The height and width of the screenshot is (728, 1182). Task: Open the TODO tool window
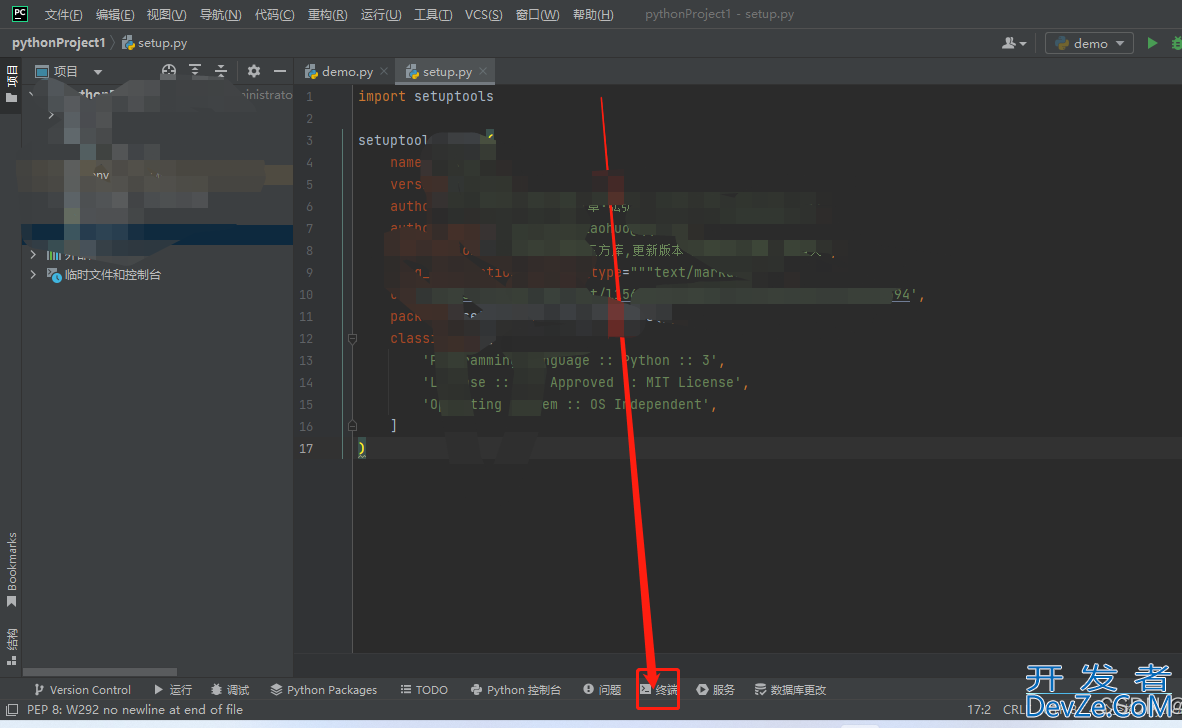(x=424, y=690)
